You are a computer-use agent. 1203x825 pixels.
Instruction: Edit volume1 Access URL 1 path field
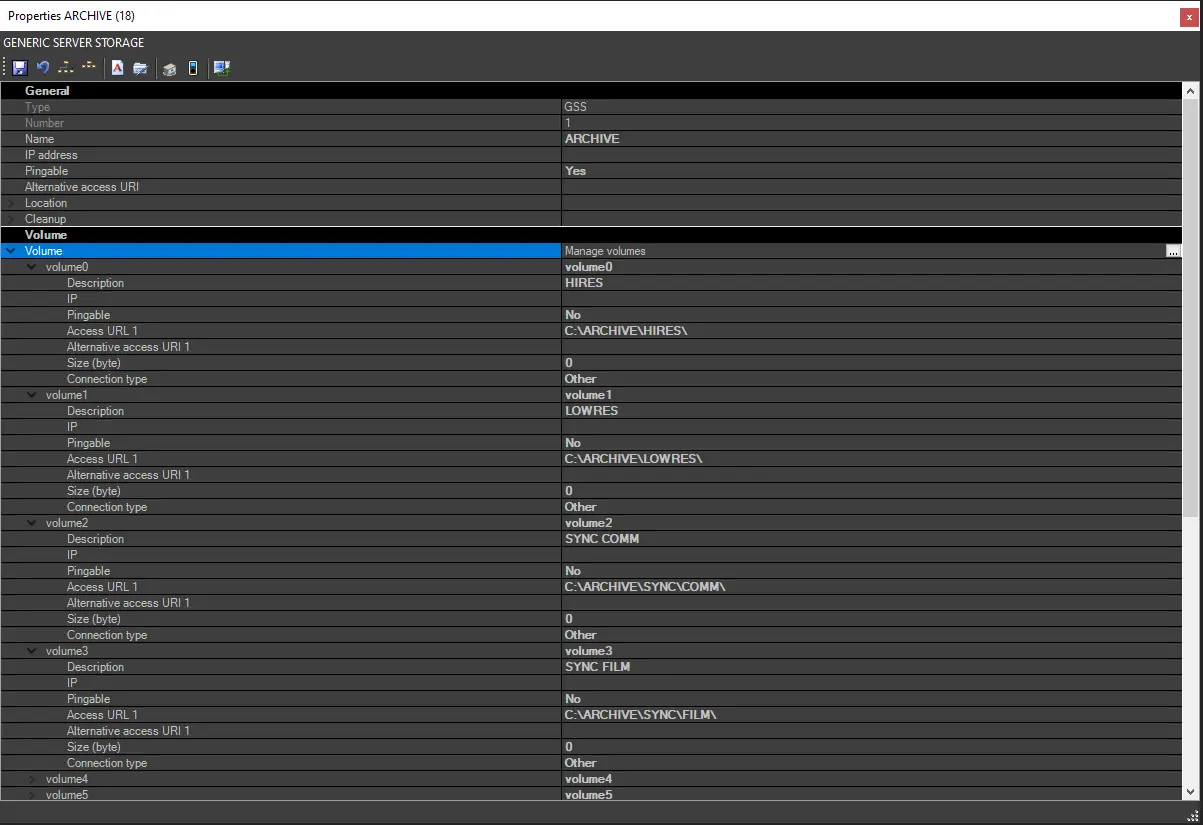tap(633, 459)
